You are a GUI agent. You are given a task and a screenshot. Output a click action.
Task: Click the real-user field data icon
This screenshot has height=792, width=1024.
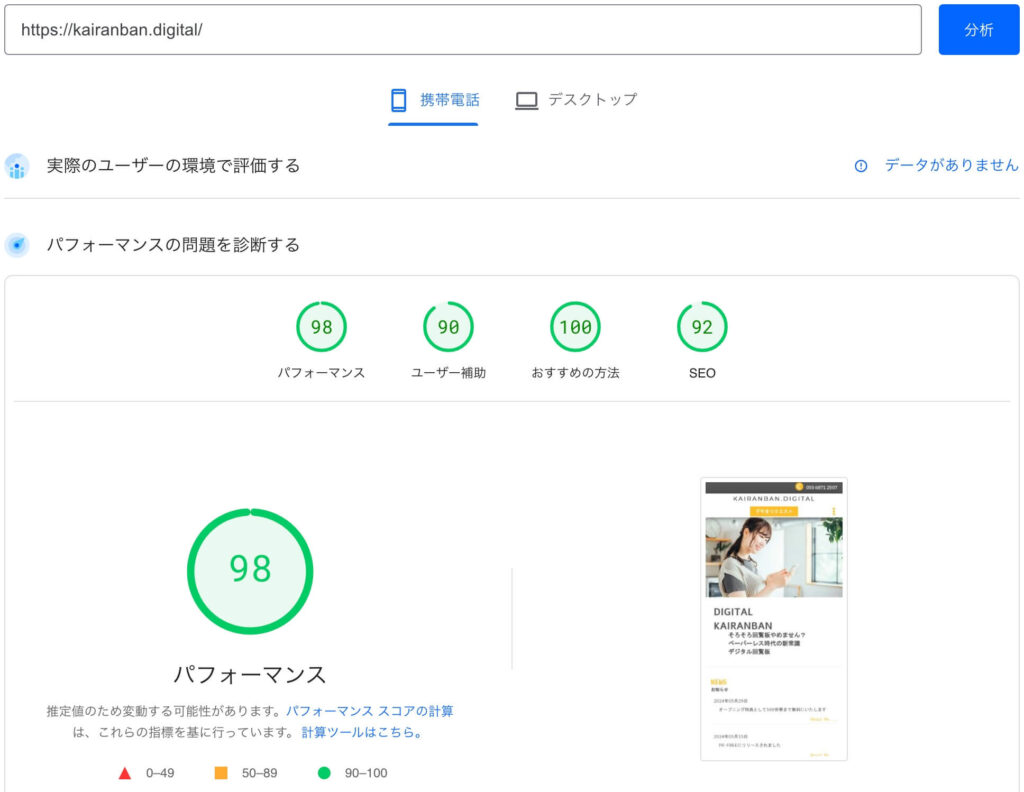point(17,166)
